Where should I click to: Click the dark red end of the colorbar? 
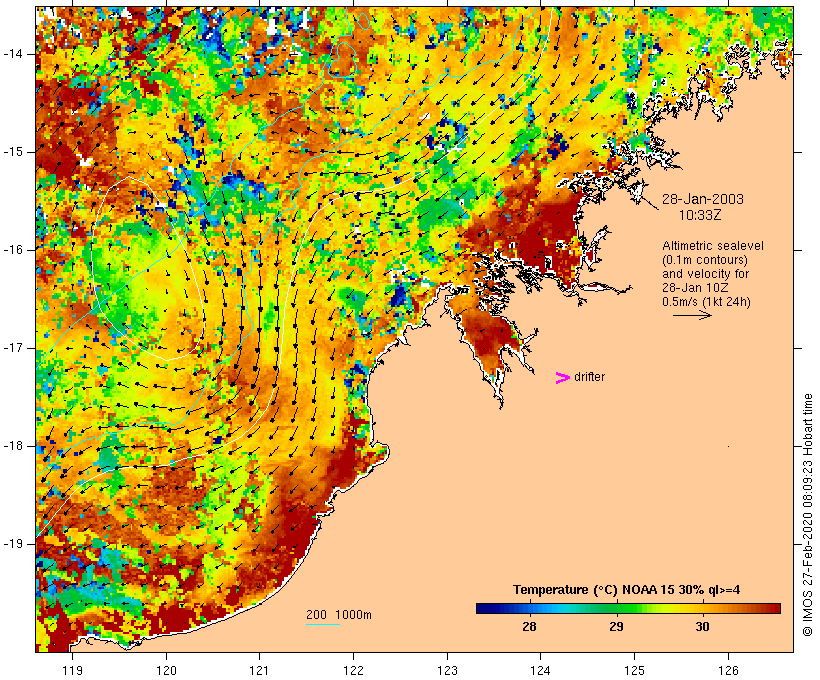tap(775, 608)
